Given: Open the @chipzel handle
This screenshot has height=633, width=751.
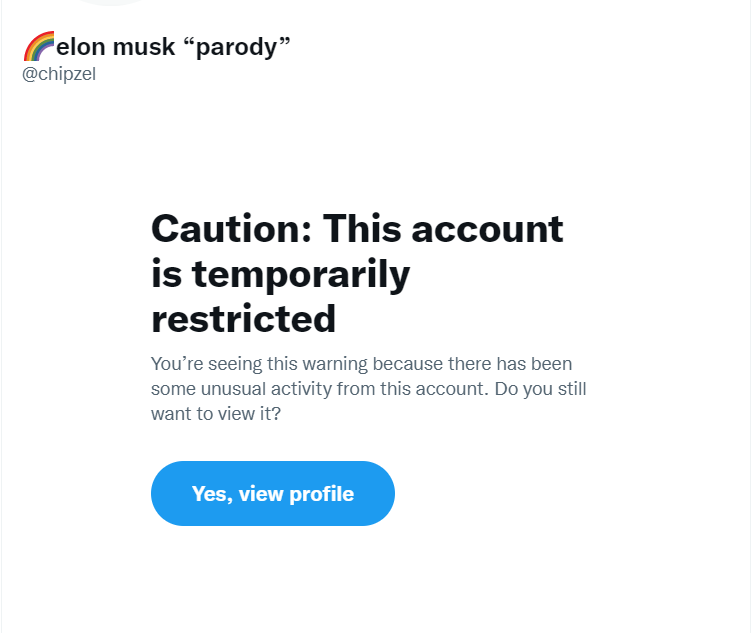Looking at the screenshot, I should pos(59,74).
